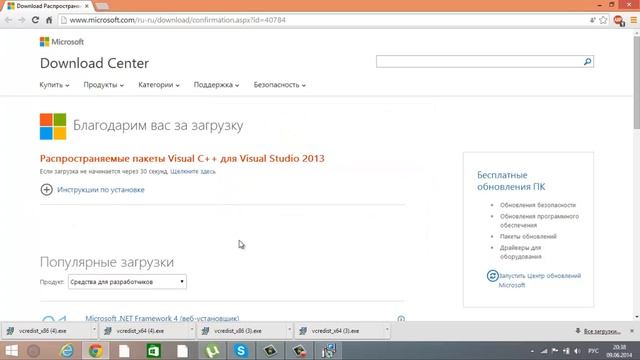
Task: Click the browser back arrow
Action: (x=8, y=20)
